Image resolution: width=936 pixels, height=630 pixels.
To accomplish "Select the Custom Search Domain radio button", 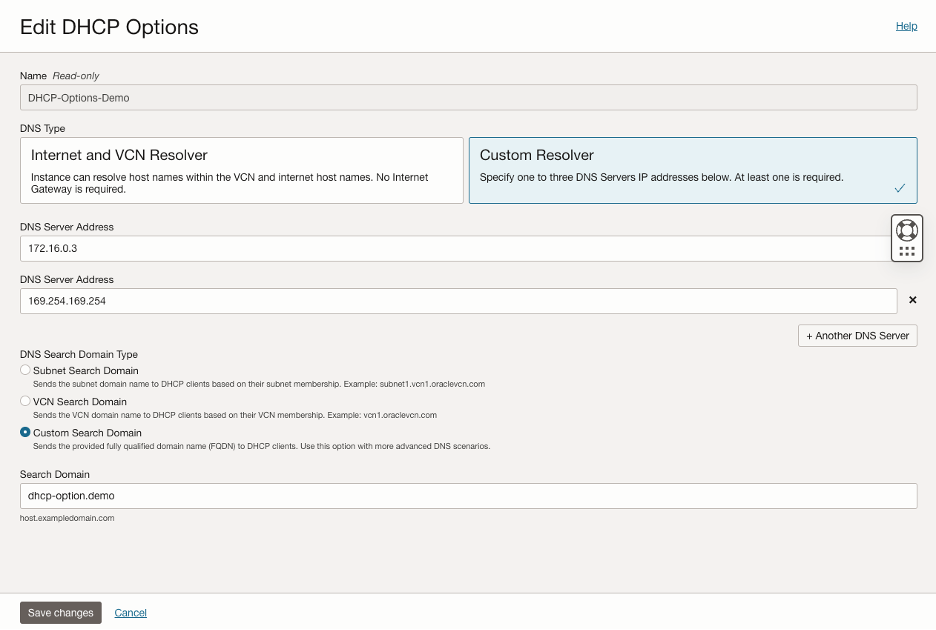I will (x=26, y=433).
